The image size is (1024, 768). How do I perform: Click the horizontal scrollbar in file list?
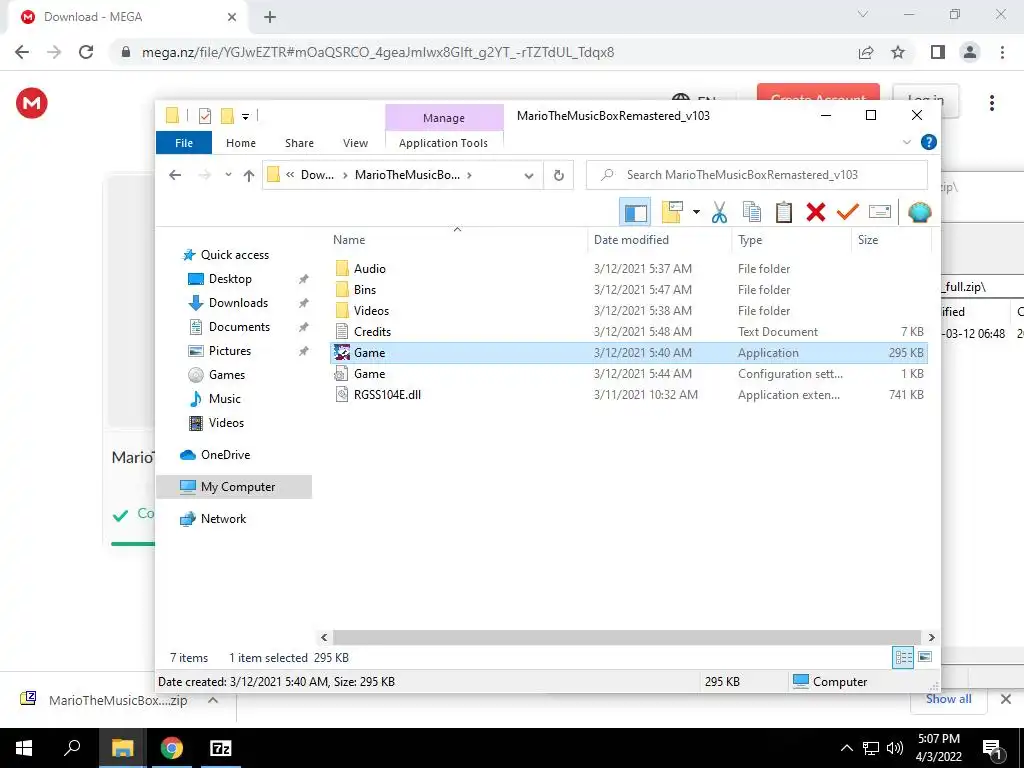click(627, 637)
